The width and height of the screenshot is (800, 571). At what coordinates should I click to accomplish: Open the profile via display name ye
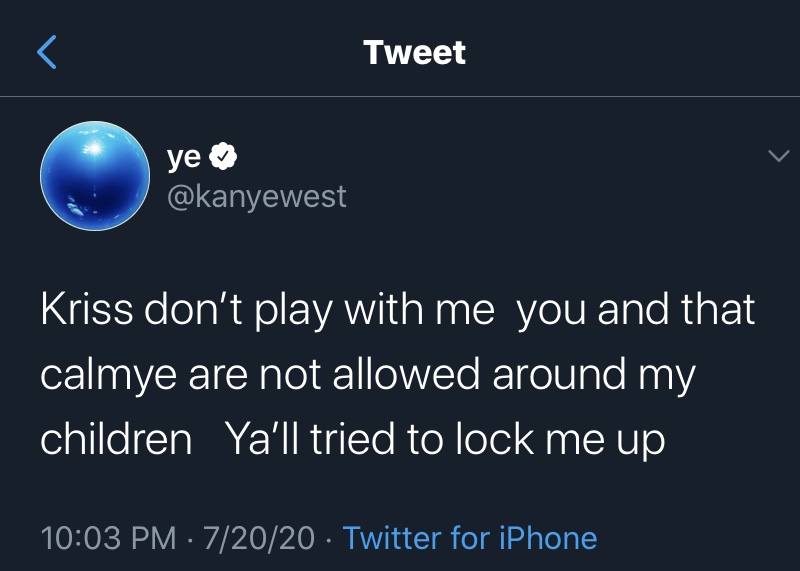[x=184, y=157]
